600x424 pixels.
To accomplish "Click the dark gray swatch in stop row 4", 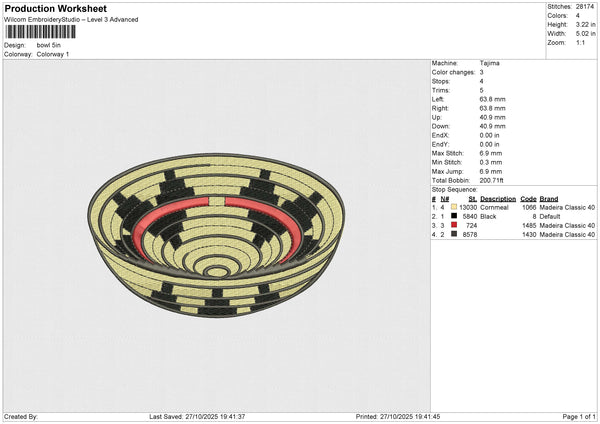I will point(454,236).
